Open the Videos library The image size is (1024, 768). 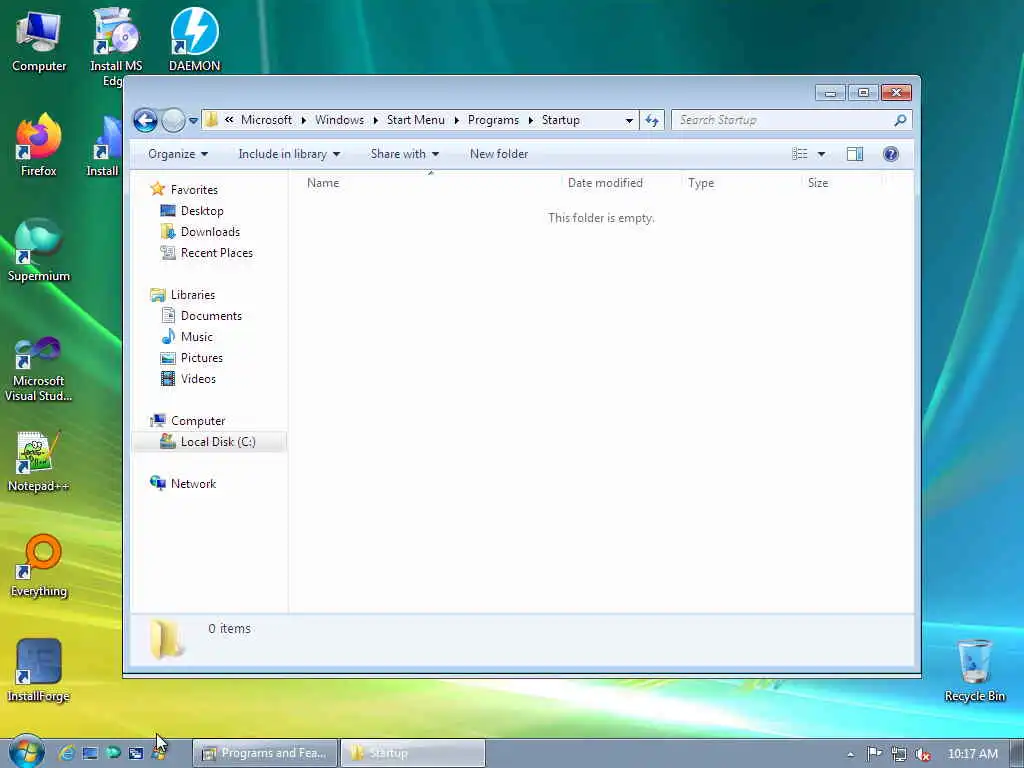(198, 379)
